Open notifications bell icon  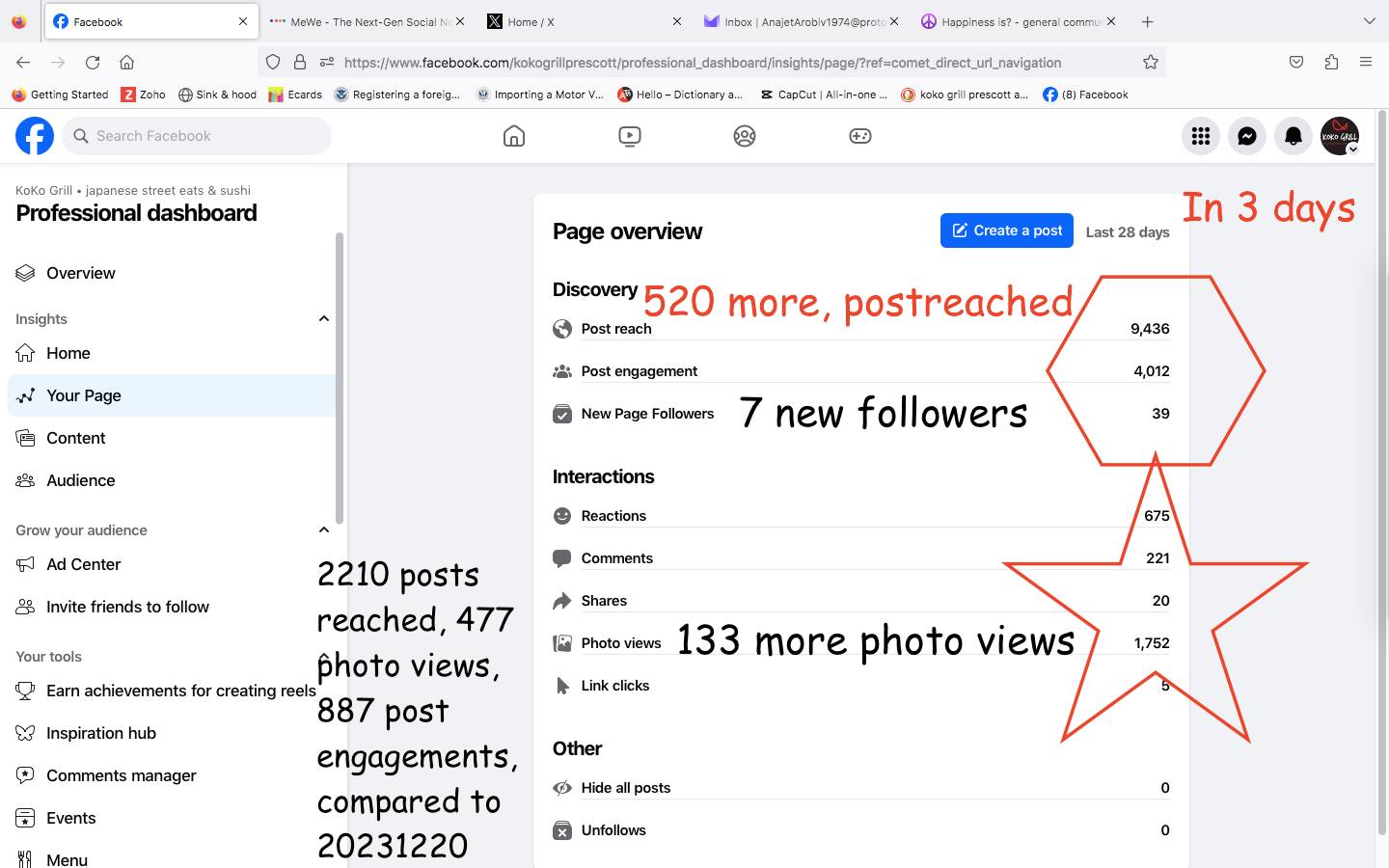(x=1294, y=136)
